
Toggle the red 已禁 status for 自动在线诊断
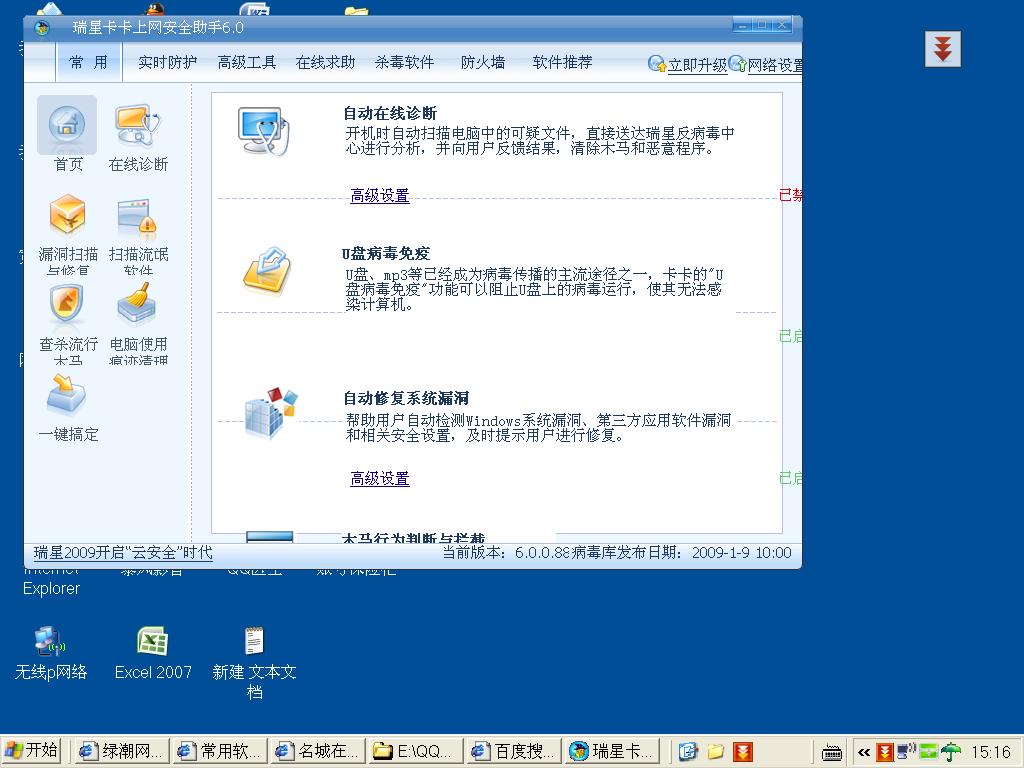(x=790, y=195)
